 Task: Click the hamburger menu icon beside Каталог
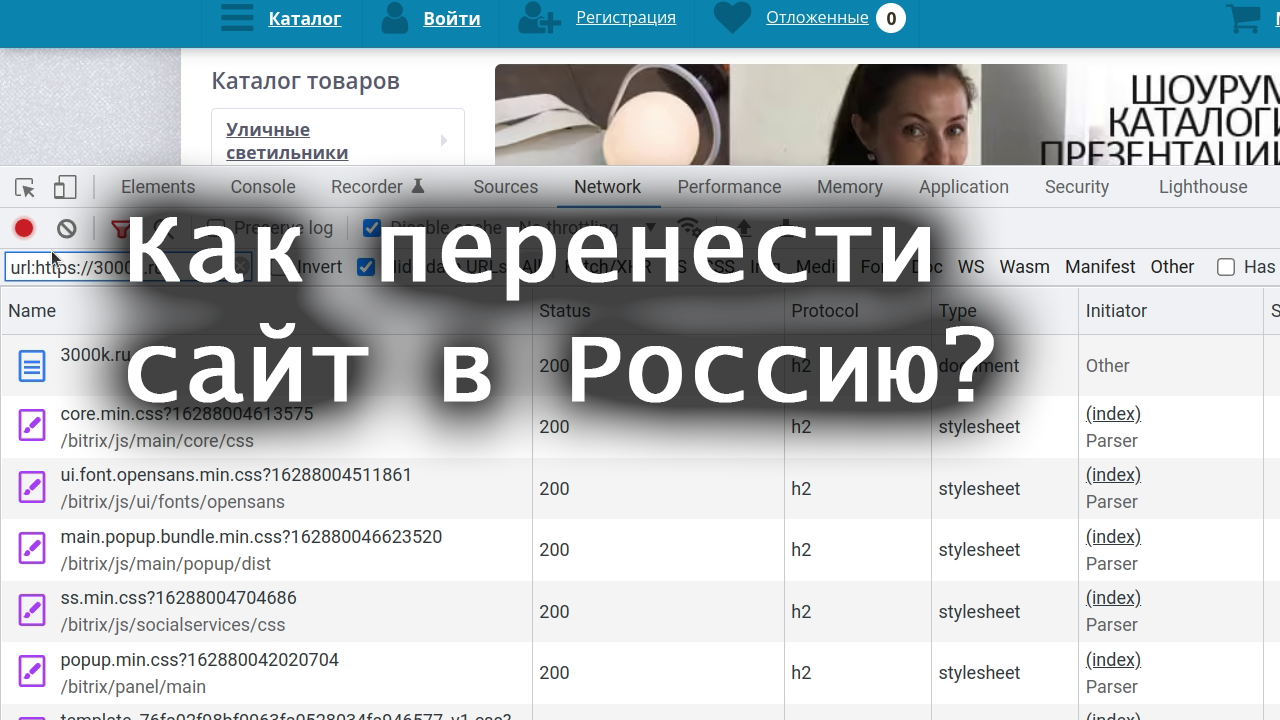(237, 18)
